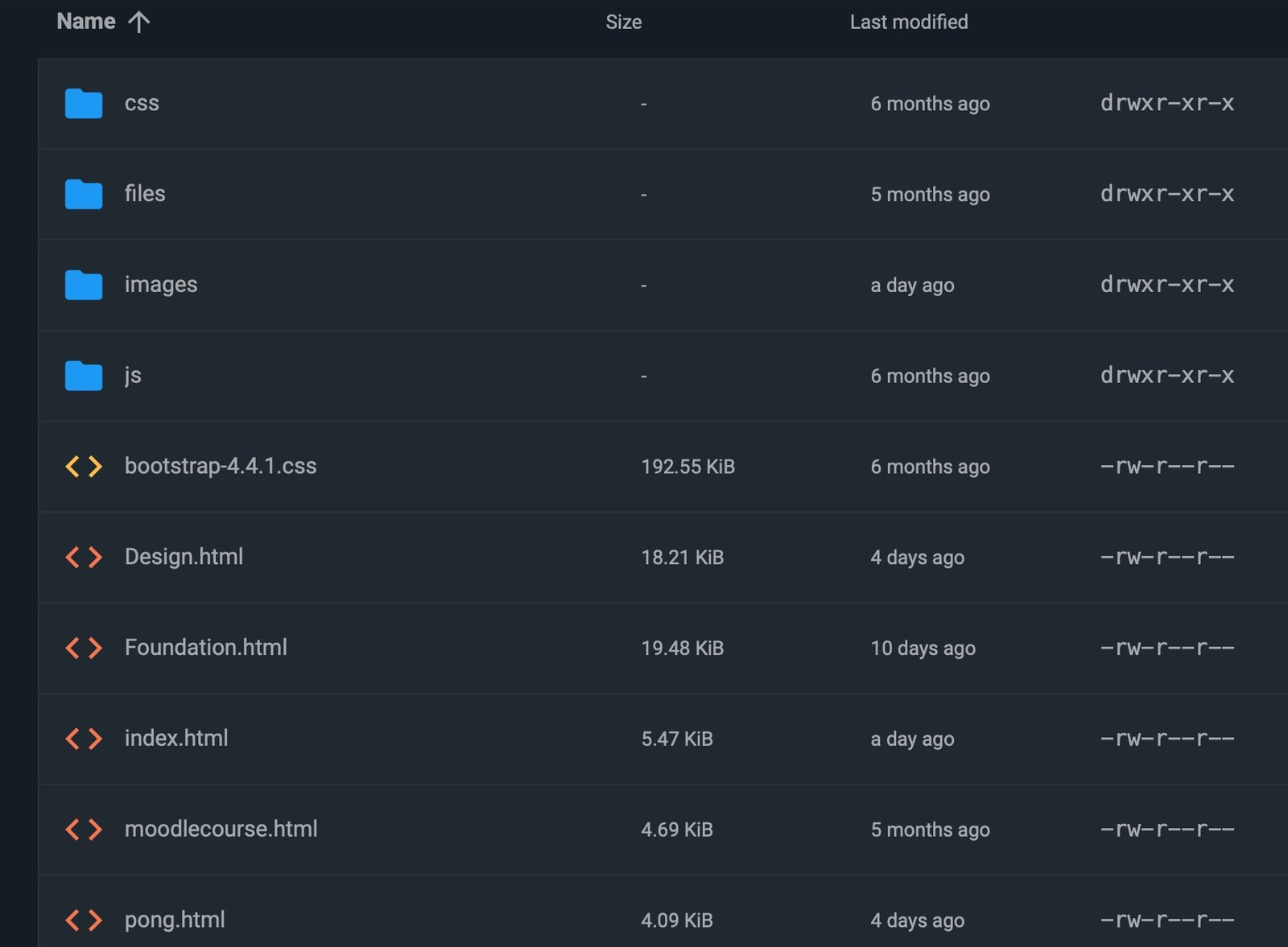1288x947 pixels.
Task: Click the yellow code icon for bootstrap-4.4.1.css
Action: [83, 467]
